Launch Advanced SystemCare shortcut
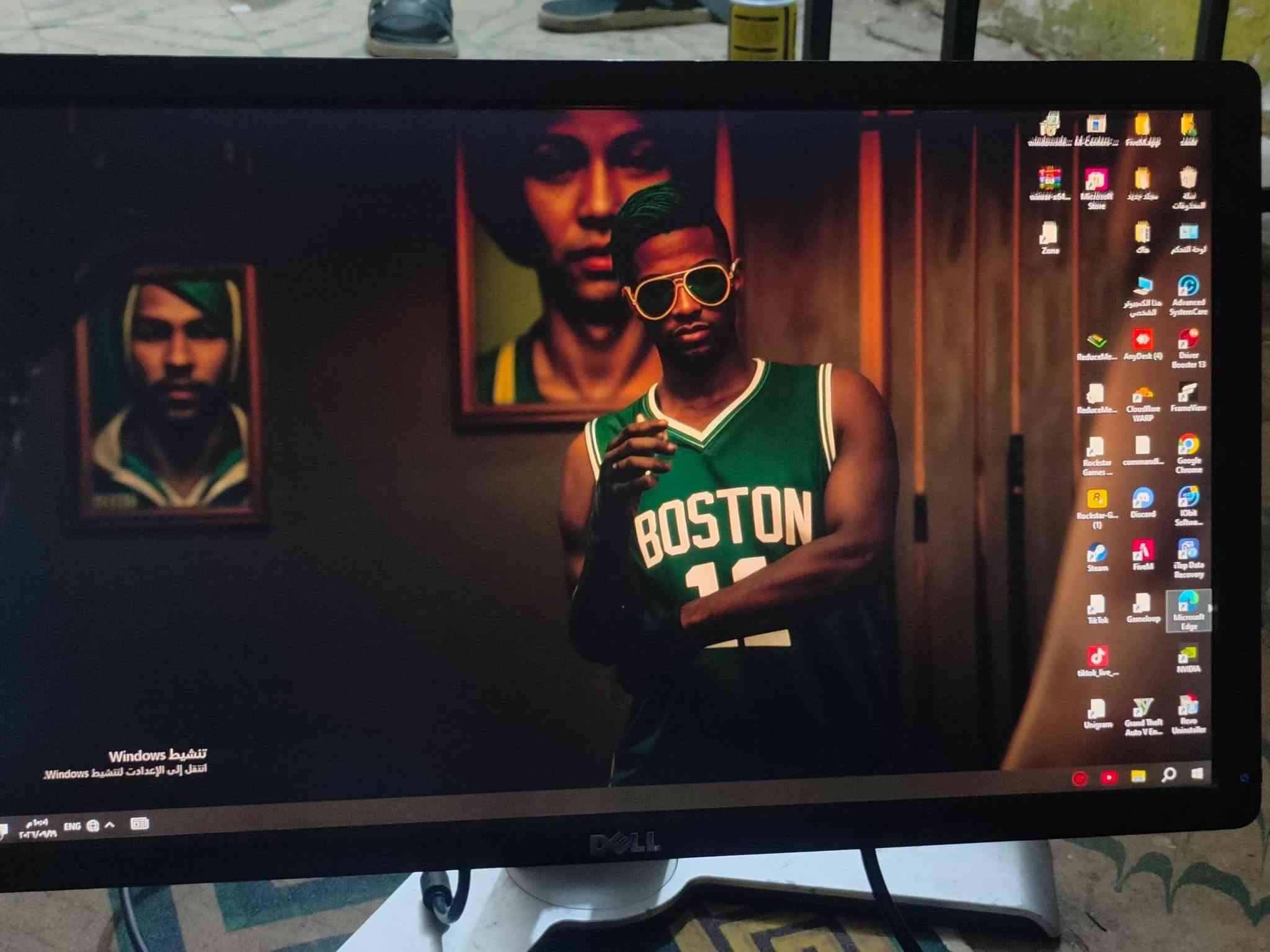1270x952 pixels. tap(1188, 296)
